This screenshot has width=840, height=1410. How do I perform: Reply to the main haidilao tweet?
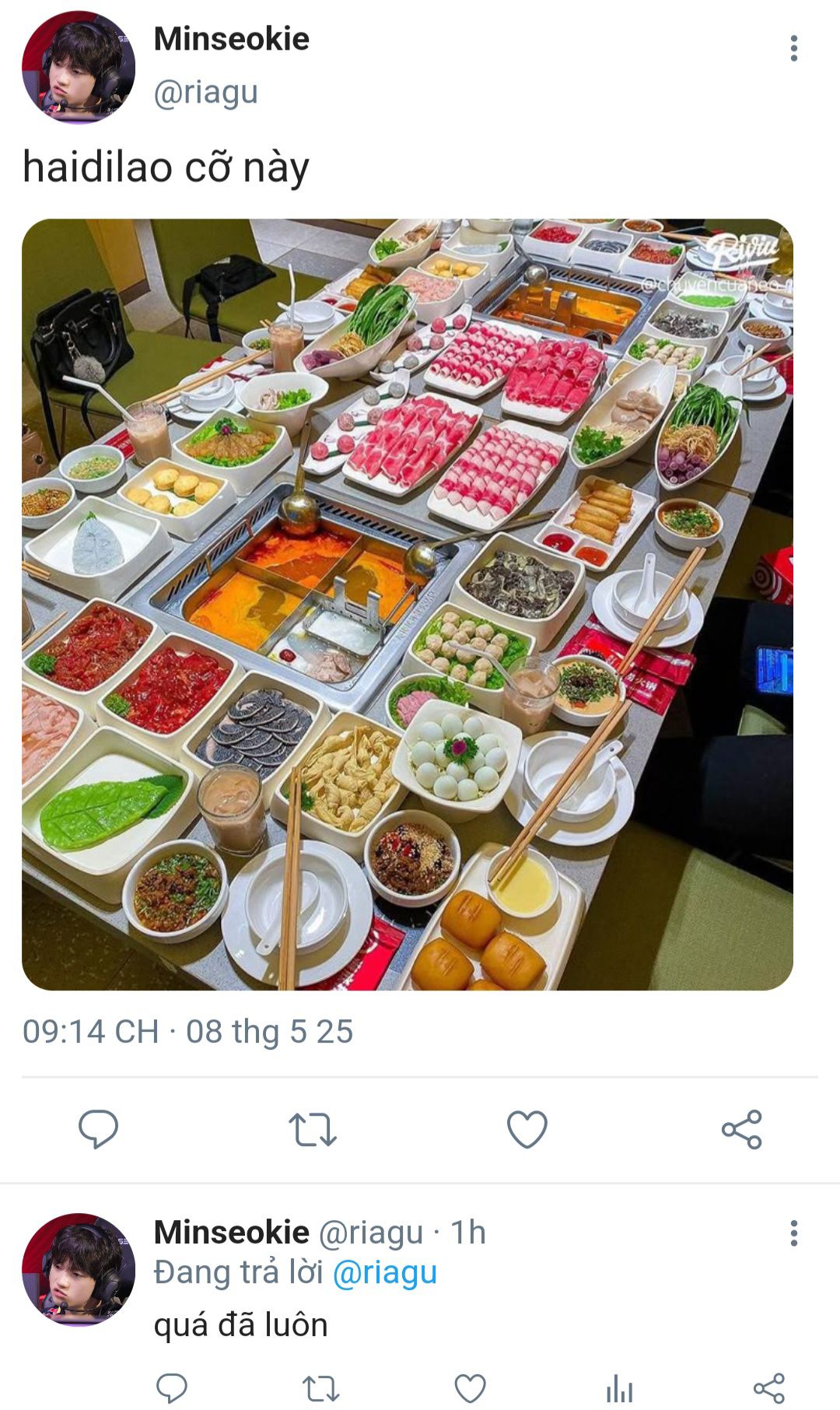tap(98, 1129)
